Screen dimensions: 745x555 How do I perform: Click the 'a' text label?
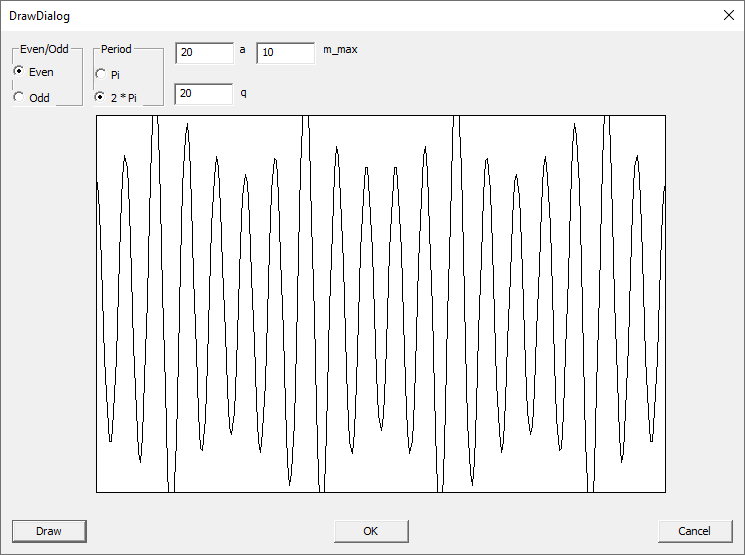[243, 49]
